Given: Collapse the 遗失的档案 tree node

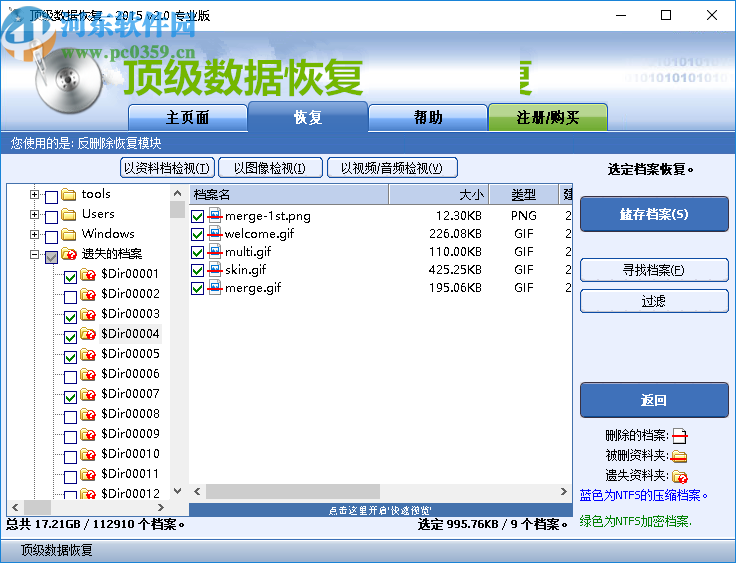Looking at the screenshot, I should click(x=34, y=255).
